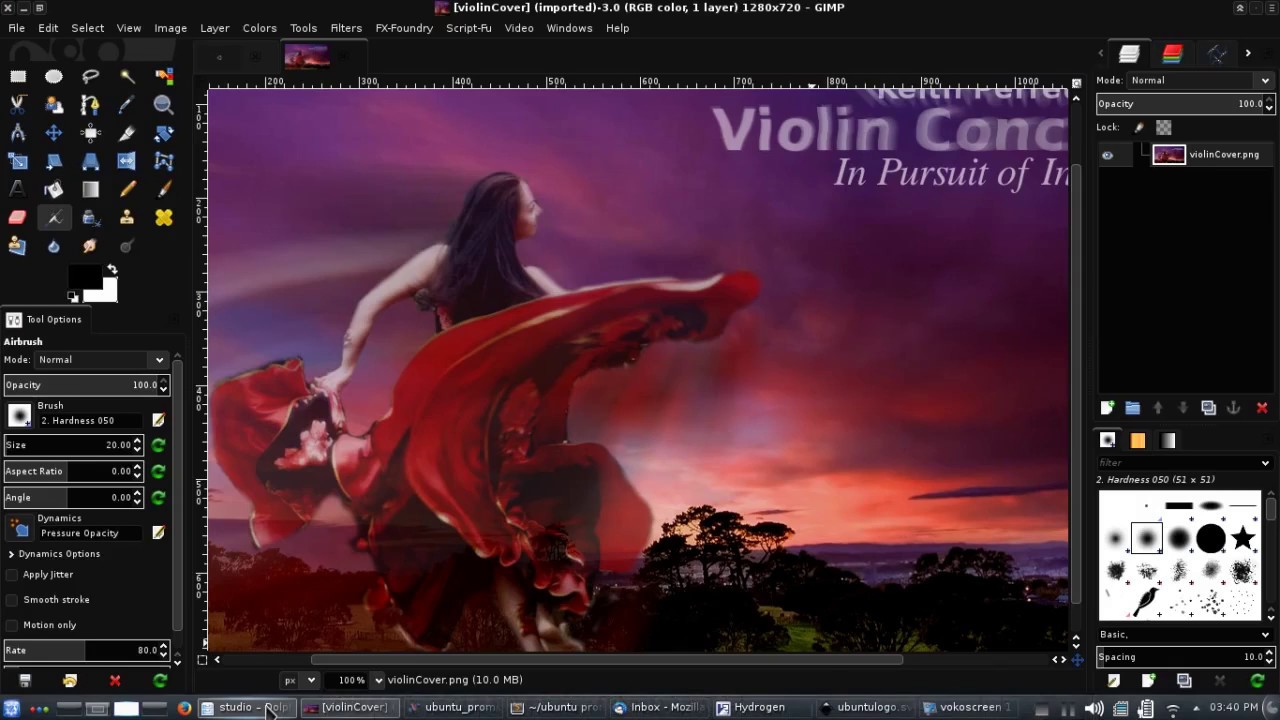Select the Color Picker eyedropper tool

(127, 104)
